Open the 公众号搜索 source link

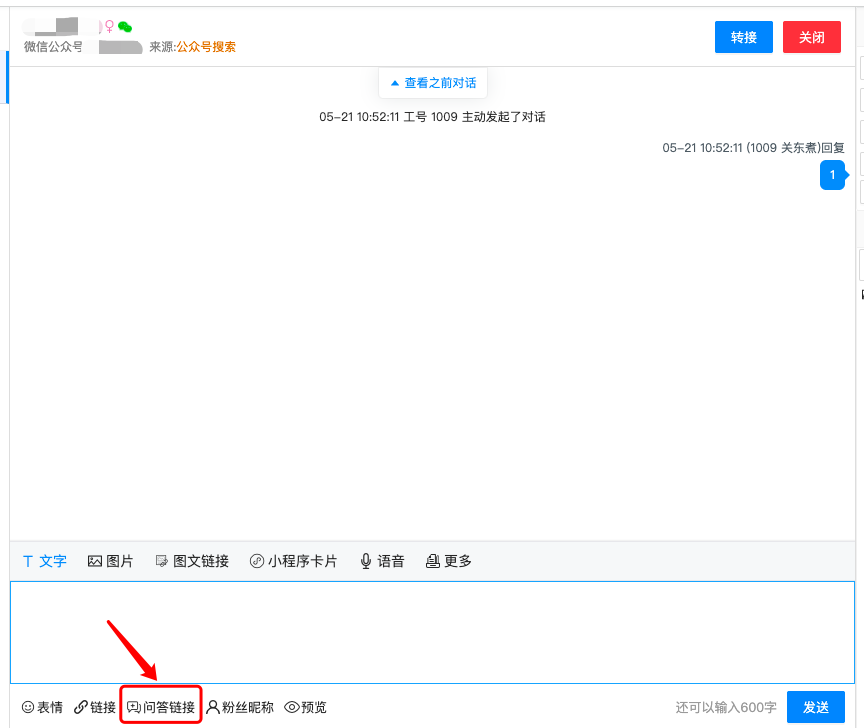[209, 45]
